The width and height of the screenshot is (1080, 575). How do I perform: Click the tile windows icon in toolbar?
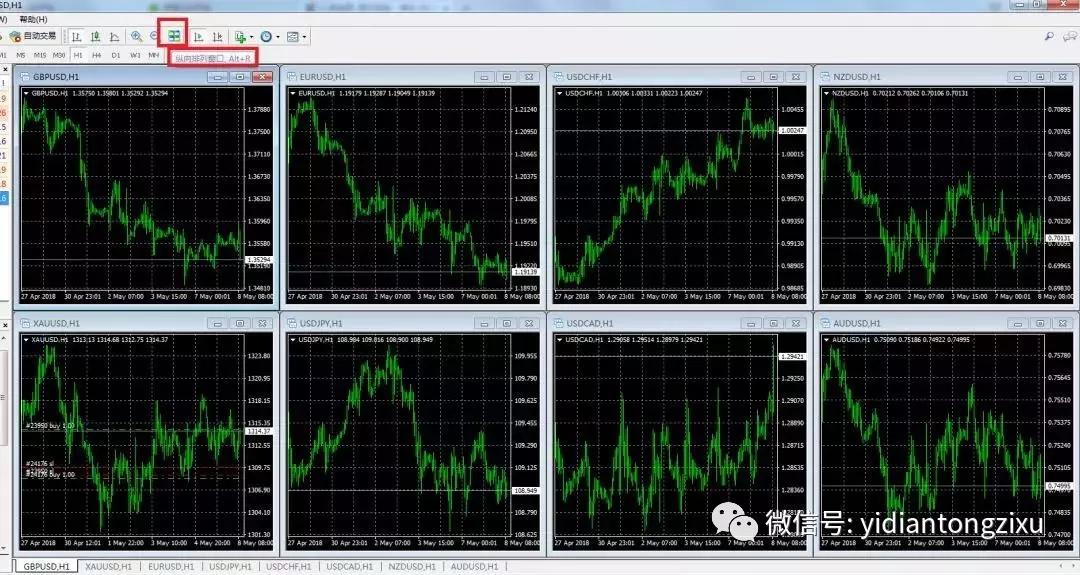[174, 36]
